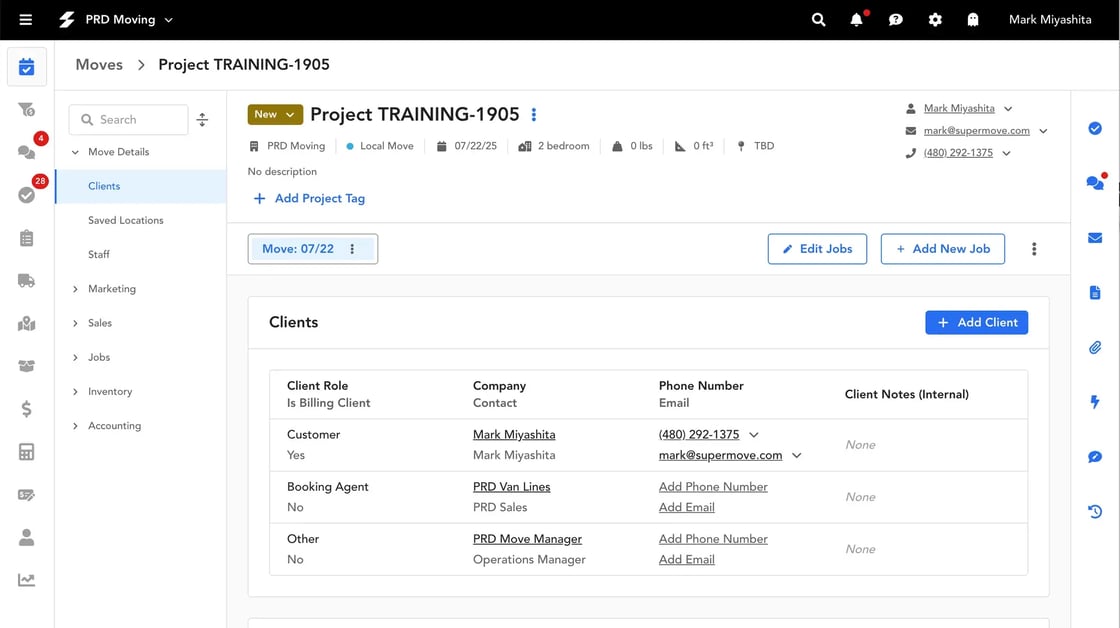The width and height of the screenshot is (1120, 628).
Task: Click the Add New Job button
Action: point(942,249)
